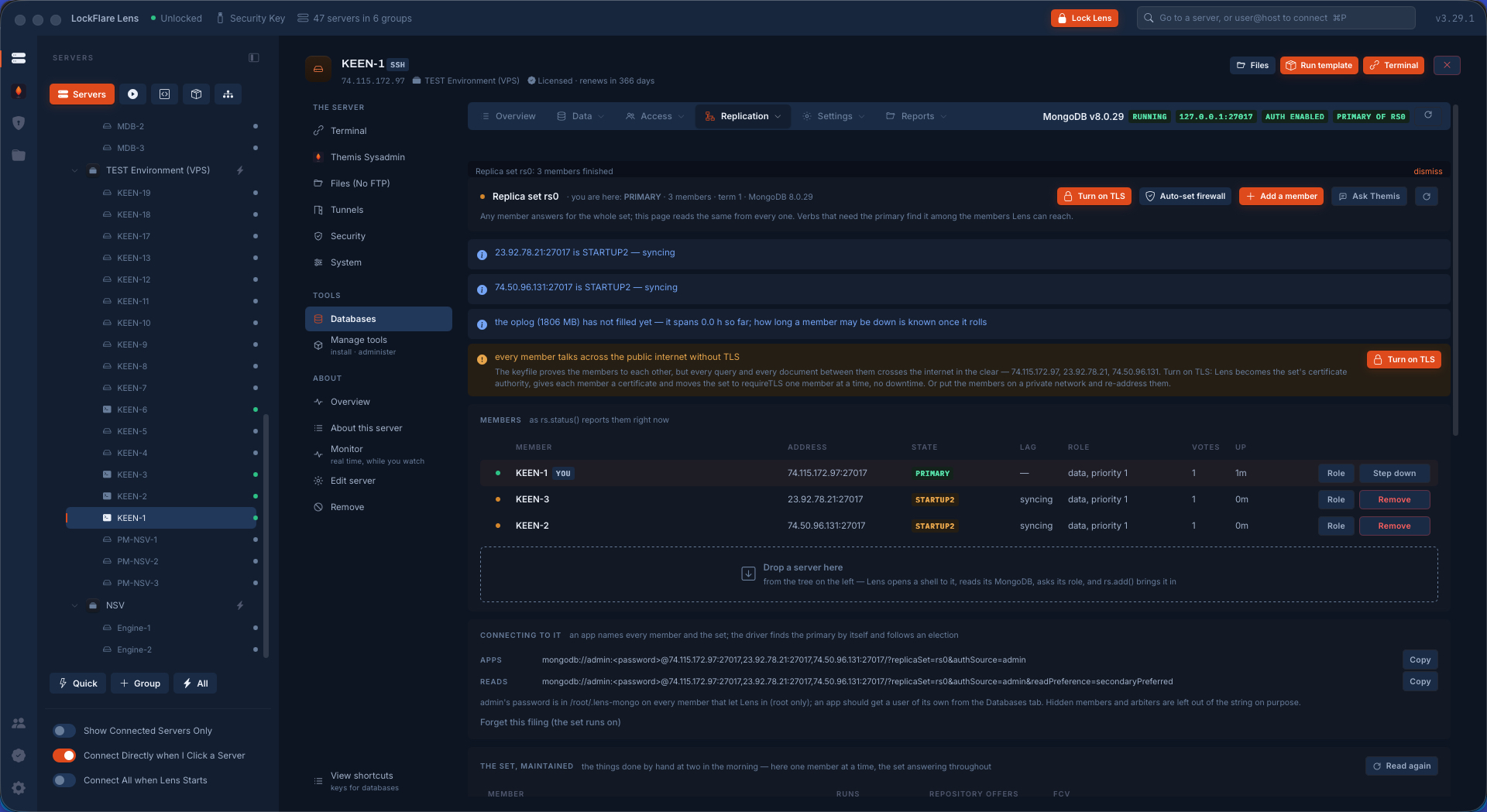Open Files (No FTP)

378,183
